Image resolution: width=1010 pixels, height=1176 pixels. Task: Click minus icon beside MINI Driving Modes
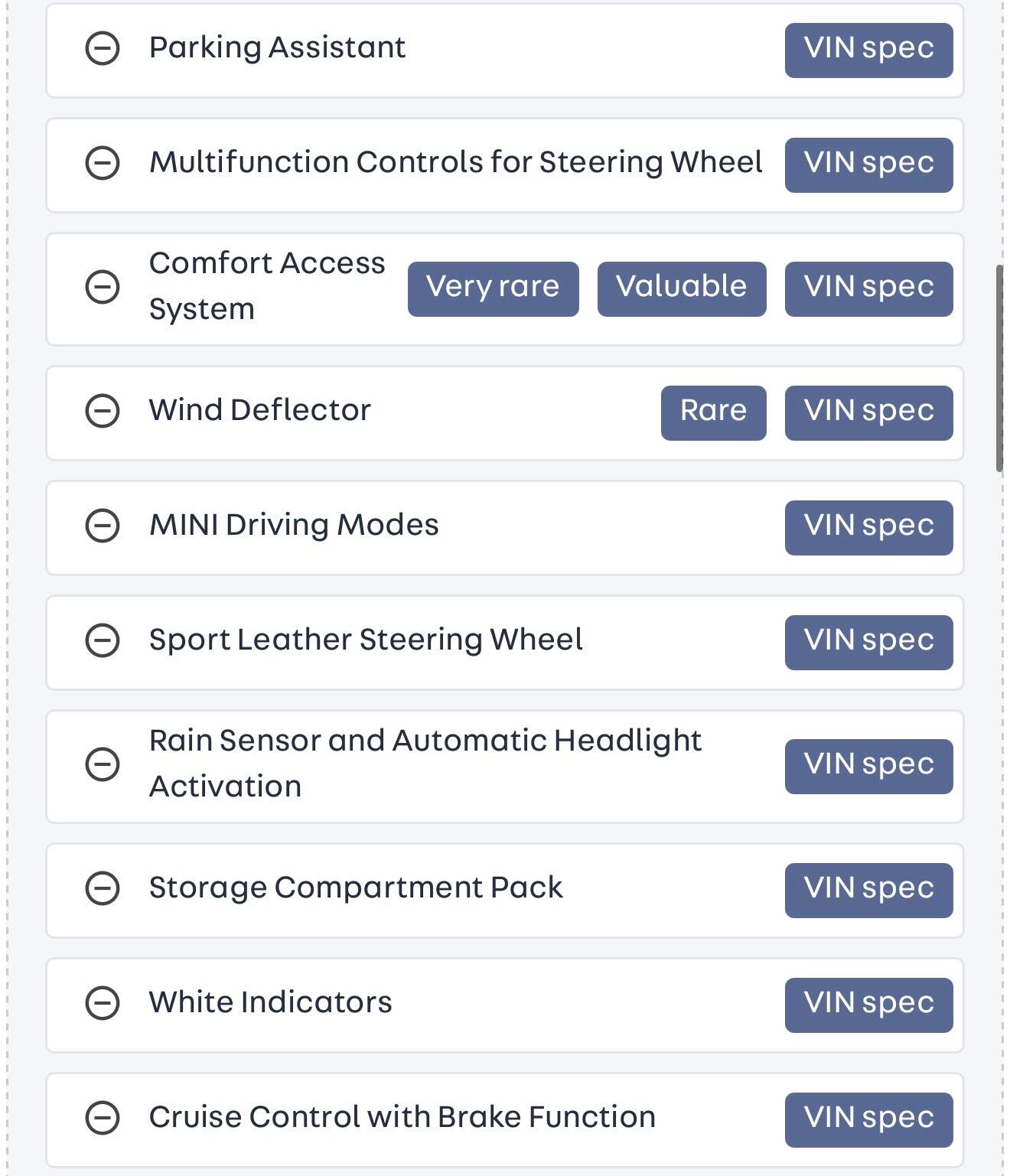pyautogui.click(x=102, y=526)
